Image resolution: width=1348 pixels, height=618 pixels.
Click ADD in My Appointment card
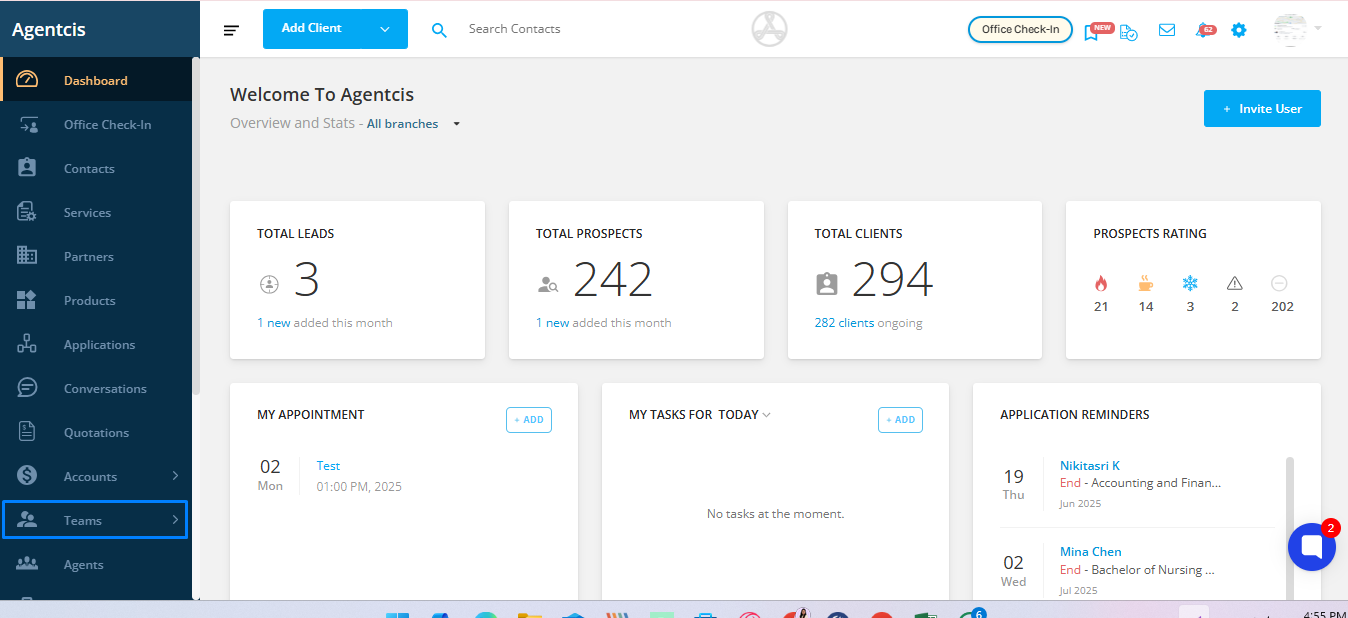(529, 420)
